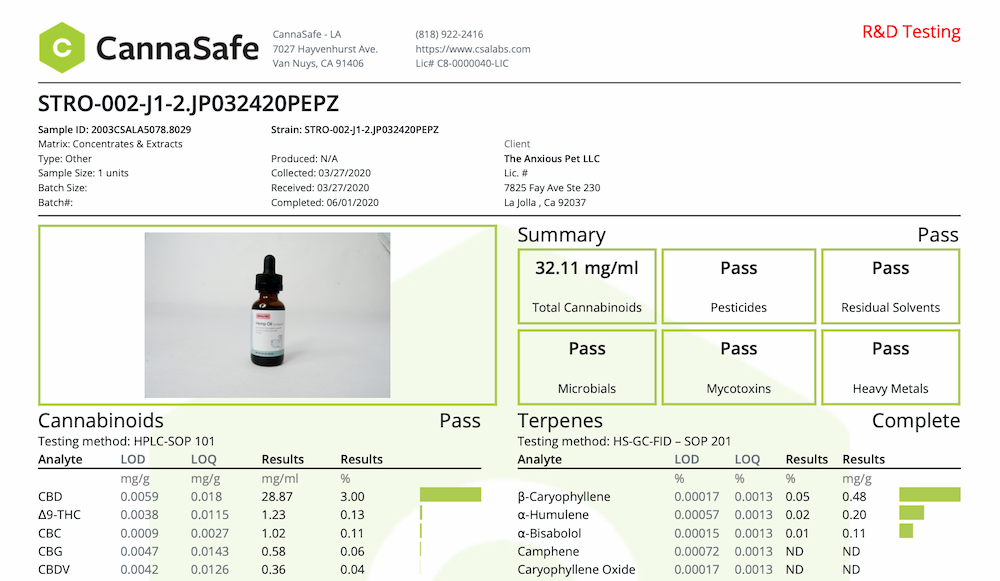Click the Δ9-THC analyte label
This screenshot has width=1000, height=581.
pos(59,515)
